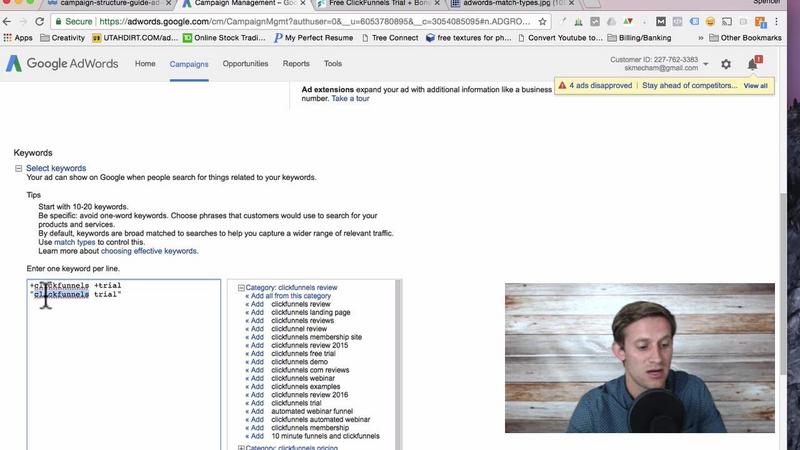Switch to campaign-structure-guide browser tab
The width and height of the screenshot is (800, 450).
[108, 4]
